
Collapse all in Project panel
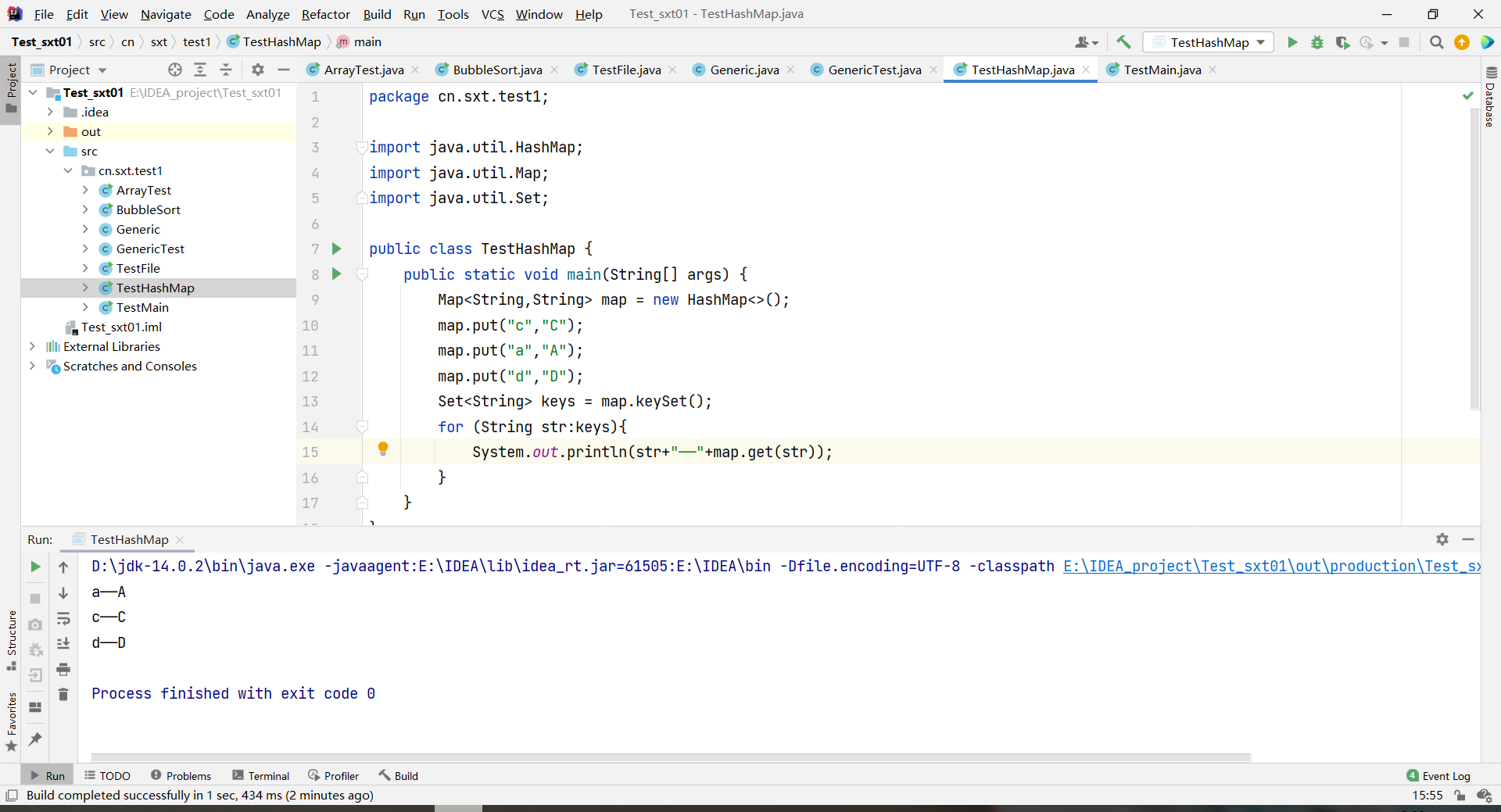coord(226,70)
